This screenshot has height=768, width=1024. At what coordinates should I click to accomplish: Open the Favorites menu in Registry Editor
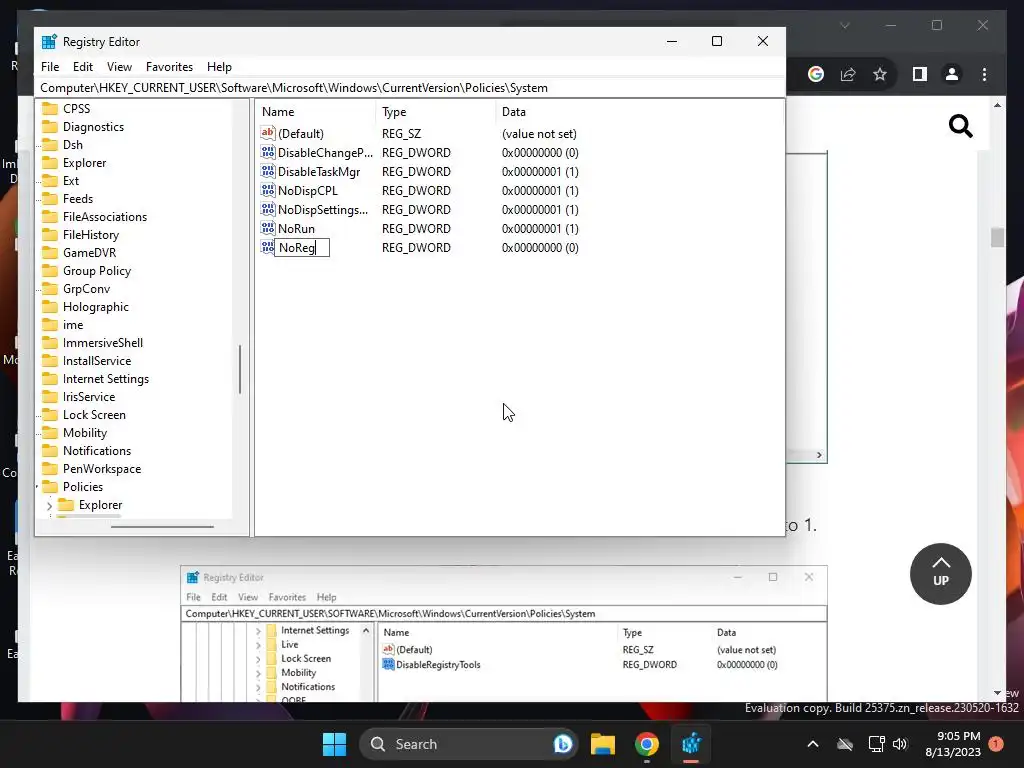point(169,67)
